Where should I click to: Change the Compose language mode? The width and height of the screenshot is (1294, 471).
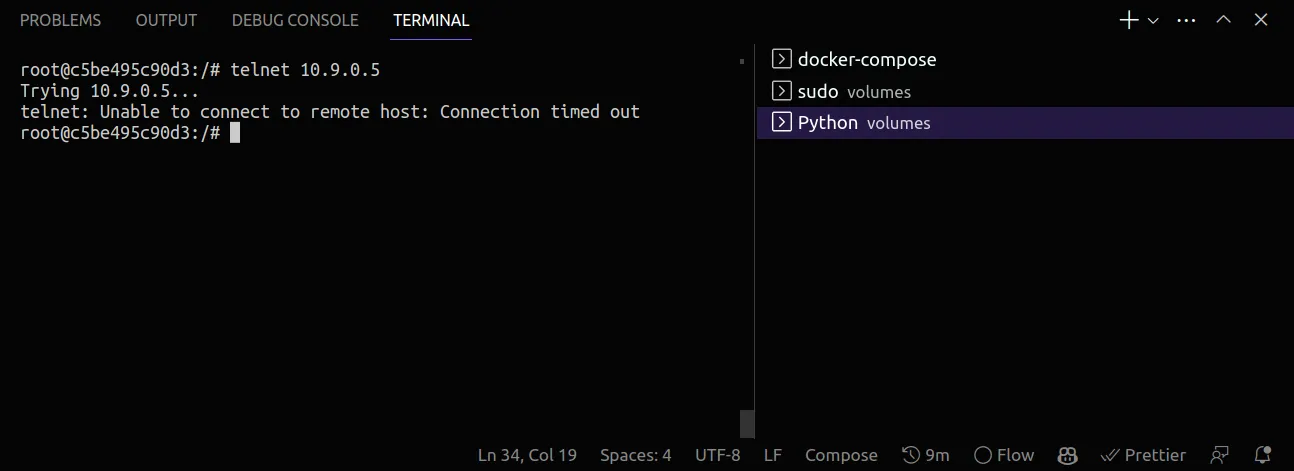pyautogui.click(x=841, y=455)
